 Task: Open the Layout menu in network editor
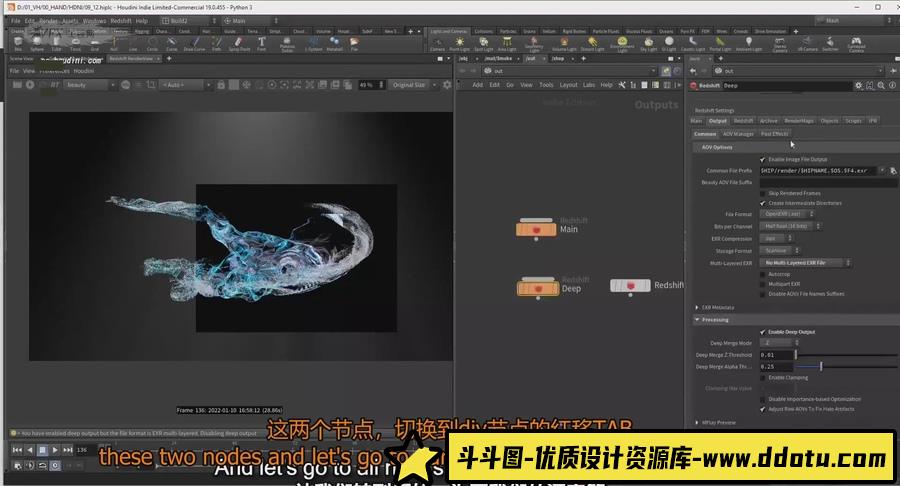pyautogui.click(x=568, y=85)
